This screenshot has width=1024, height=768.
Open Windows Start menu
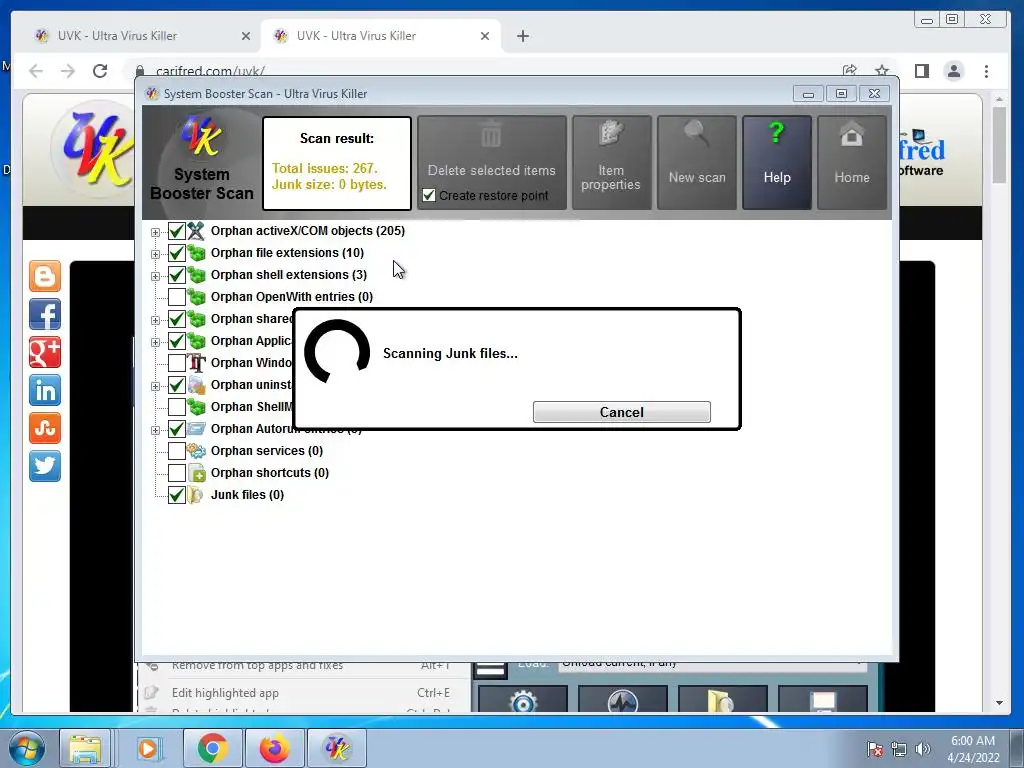pyautogui.click(x=27, y=748)
